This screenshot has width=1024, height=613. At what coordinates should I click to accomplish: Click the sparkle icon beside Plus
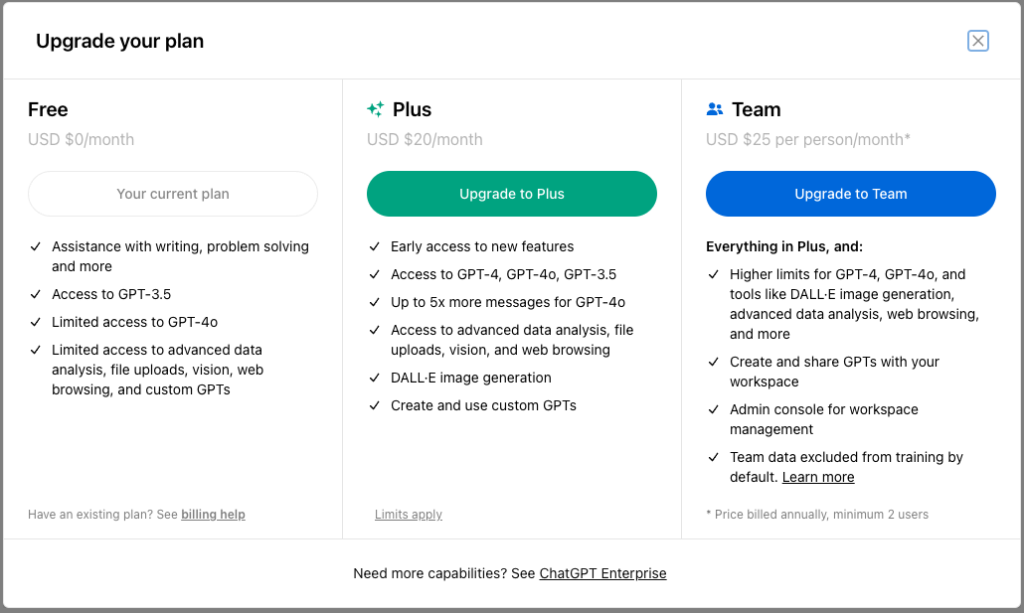point(375,109)
